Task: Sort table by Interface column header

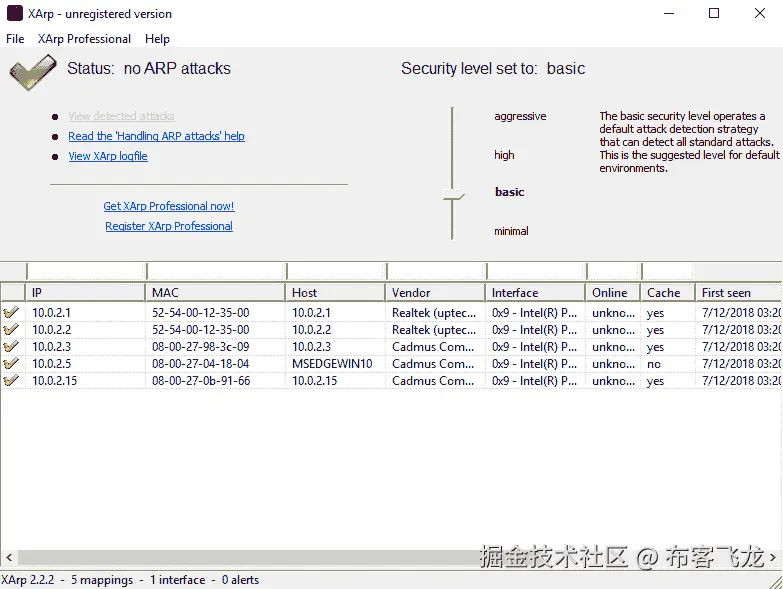Action: [x=535, y=293]
